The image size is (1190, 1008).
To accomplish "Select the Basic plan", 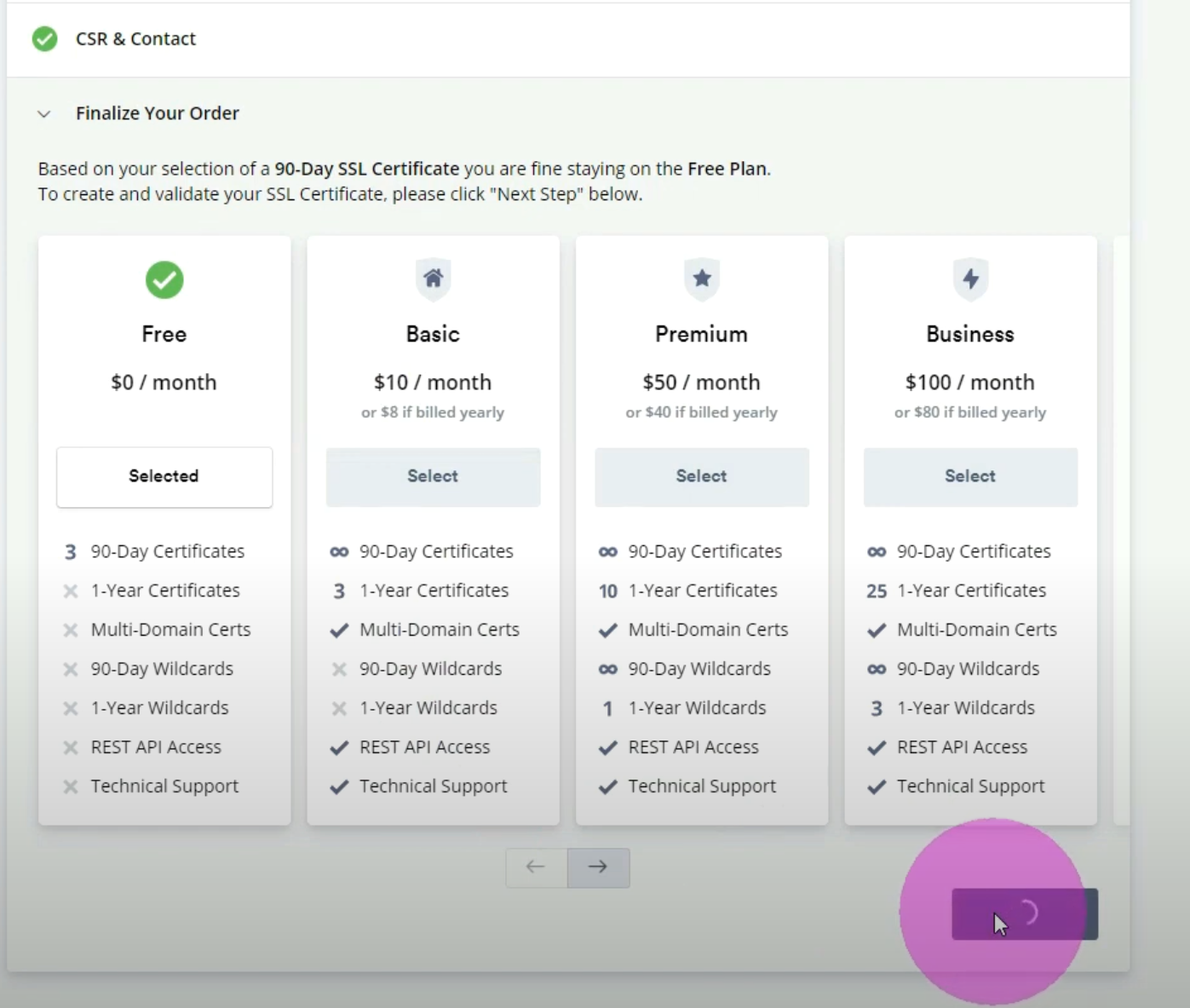I will pyautogui.click(x=433, y=476).
